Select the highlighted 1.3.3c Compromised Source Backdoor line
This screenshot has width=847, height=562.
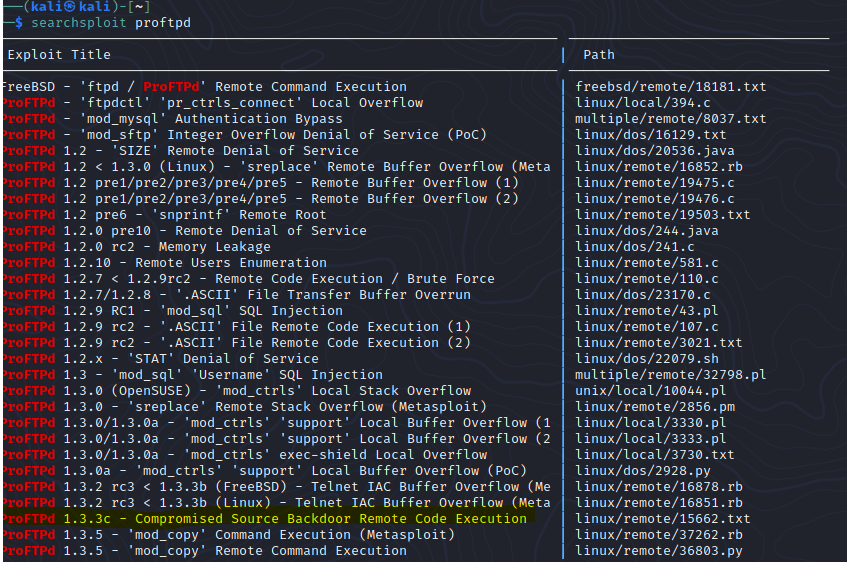267,519
